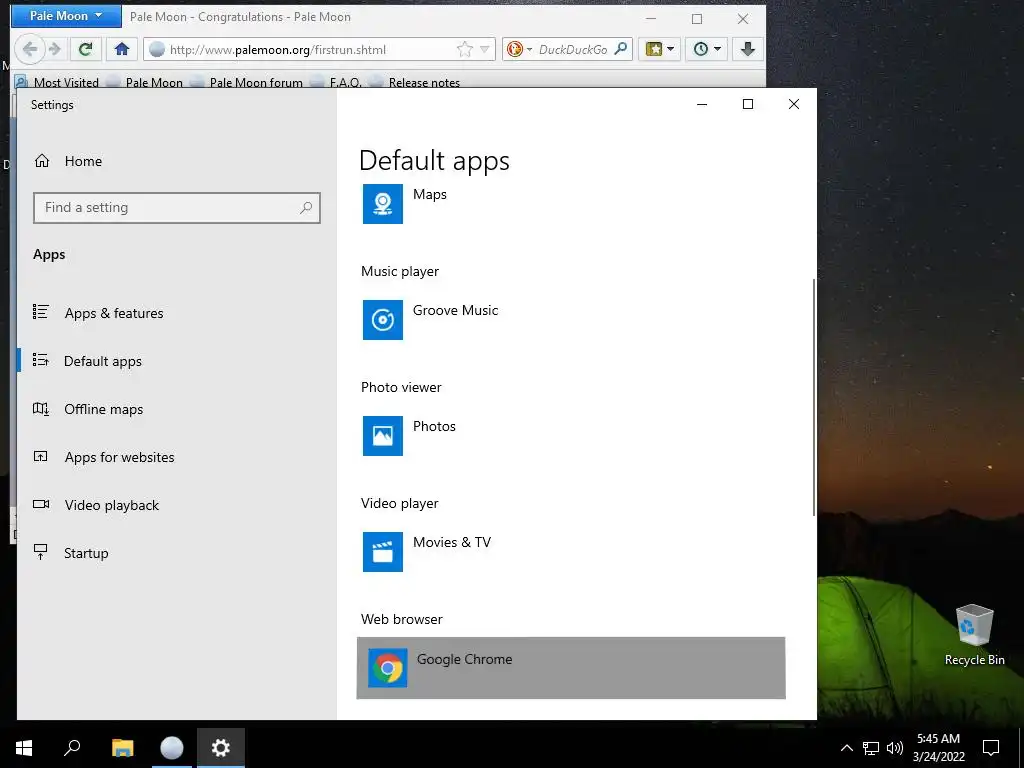Click the Find a setting search box
This screenshot has height=768, width=1024.
pyautogui.click(x=176, y=208)
